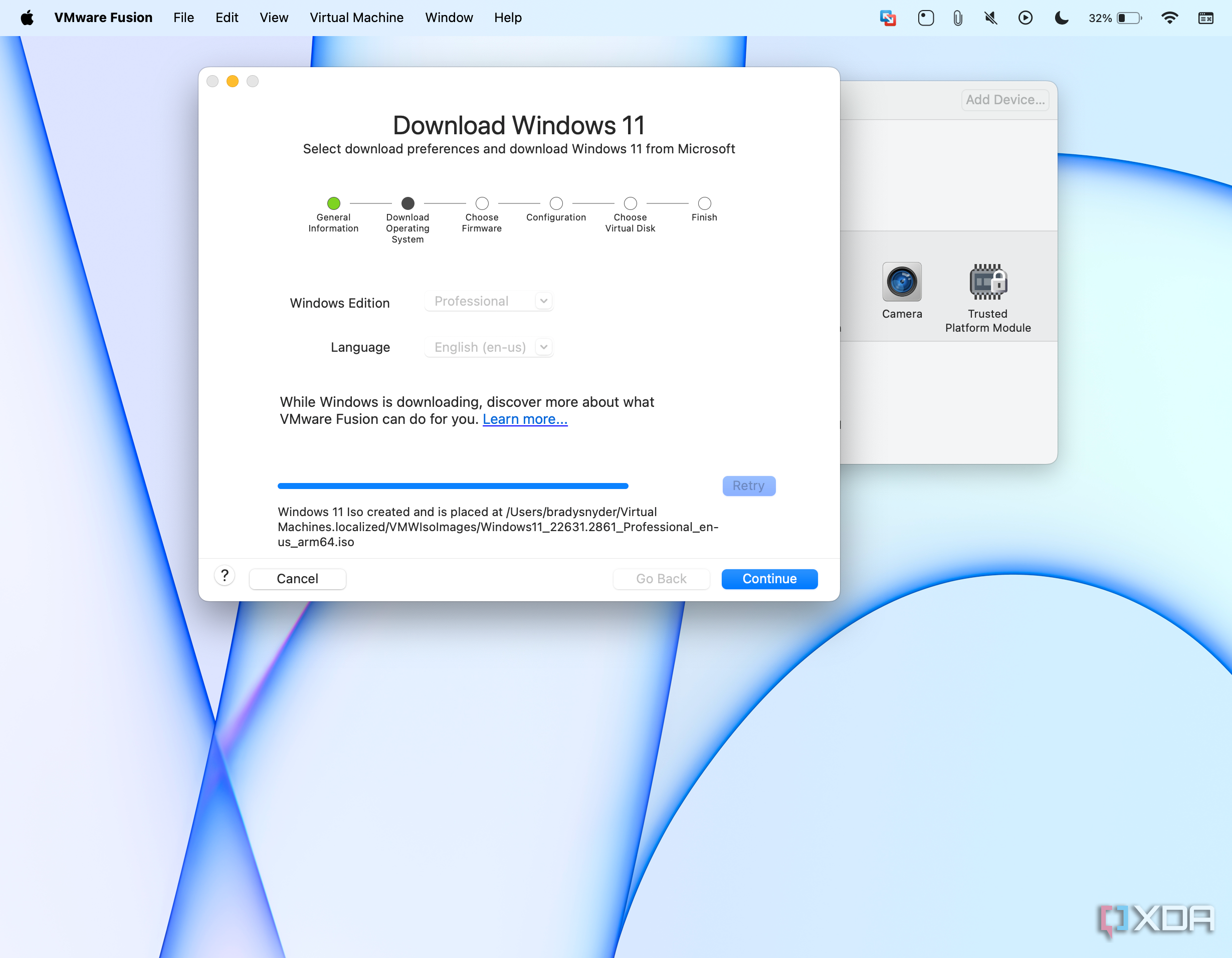Toggle the Do Not Disturb moon icon

tap(1061, 18)
